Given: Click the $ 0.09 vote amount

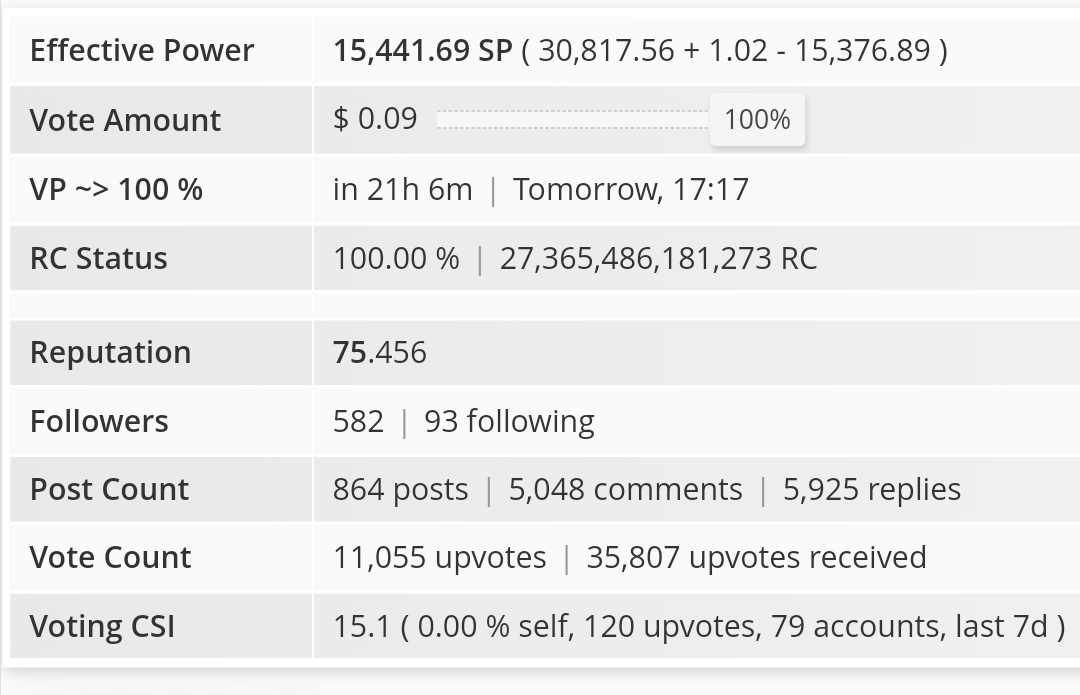Looking at the screenshot, I should [x=375, y=119].
